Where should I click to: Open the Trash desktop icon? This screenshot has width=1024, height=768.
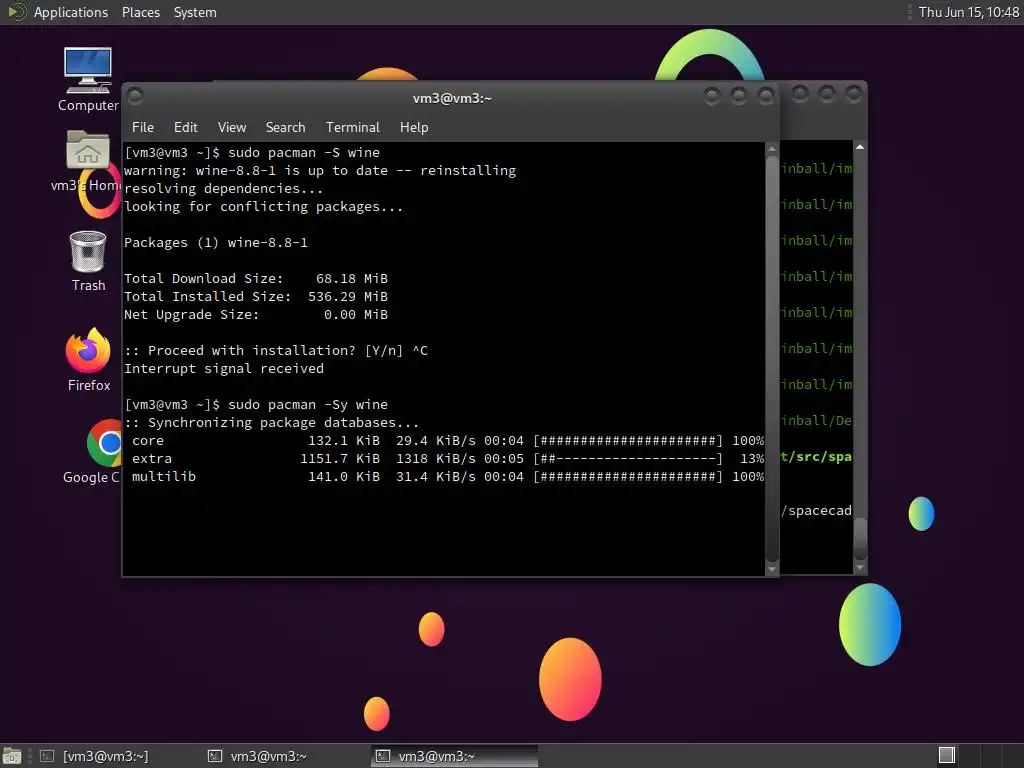88,261
